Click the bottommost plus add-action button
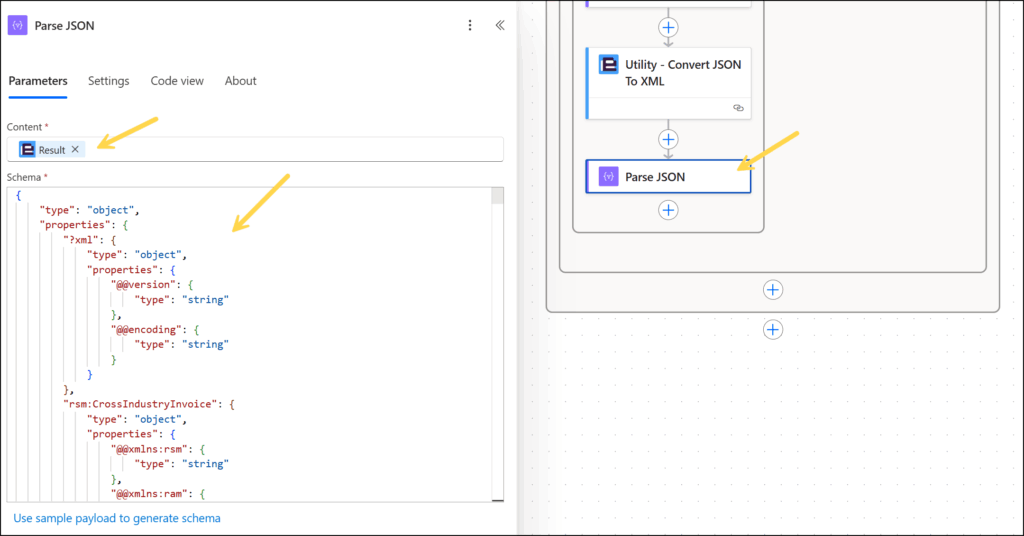 point(773,330)
